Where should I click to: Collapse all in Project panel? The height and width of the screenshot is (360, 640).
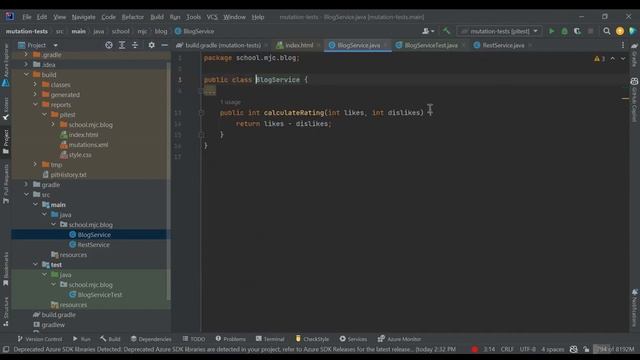[135, 45]
